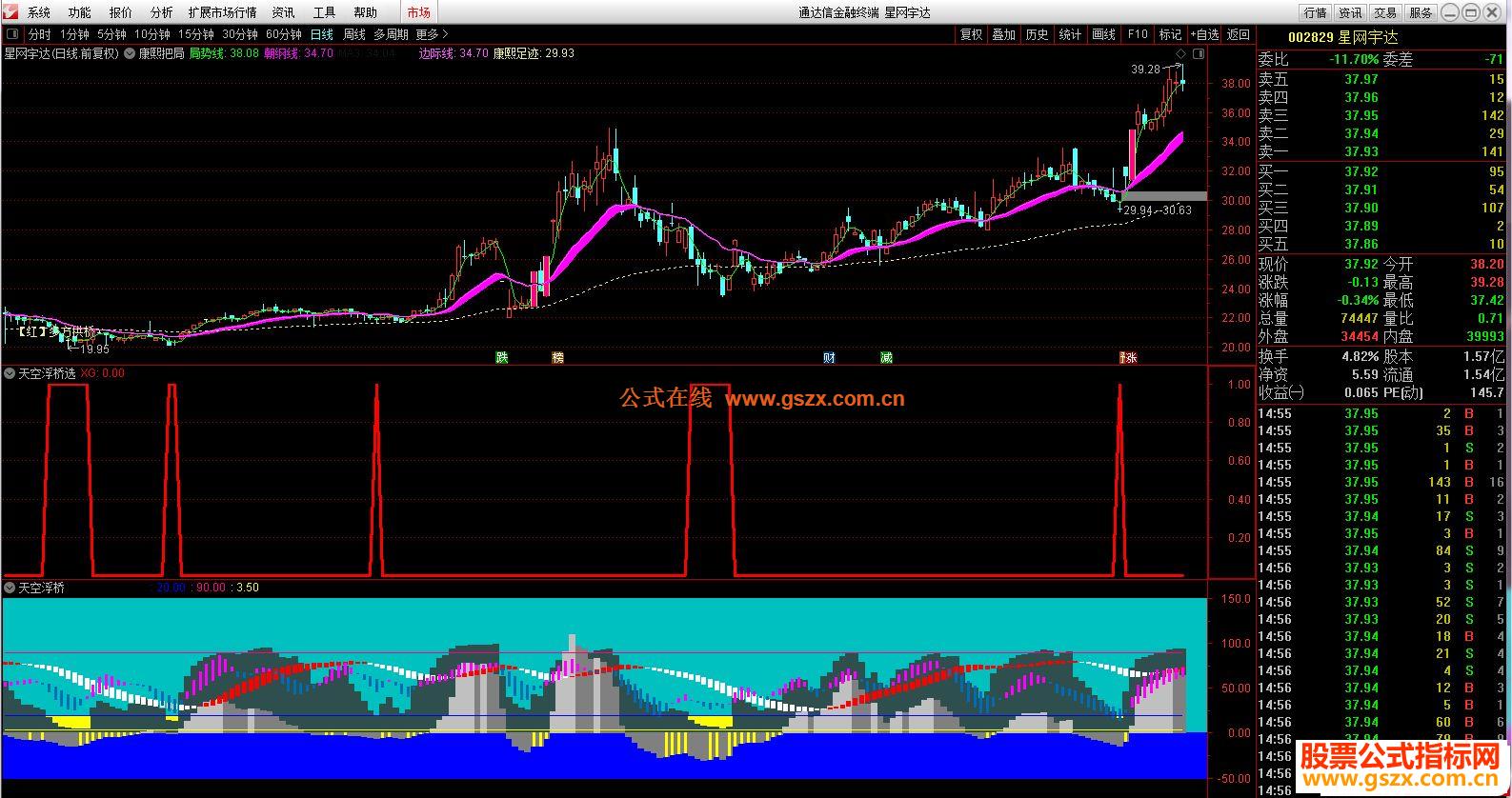Add stock with +自选 button

1204,34
